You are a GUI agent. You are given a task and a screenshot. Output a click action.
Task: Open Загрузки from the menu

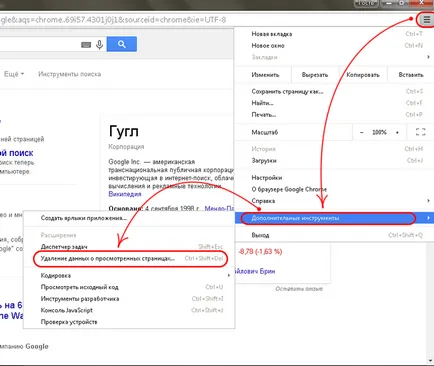pos(335,160)
